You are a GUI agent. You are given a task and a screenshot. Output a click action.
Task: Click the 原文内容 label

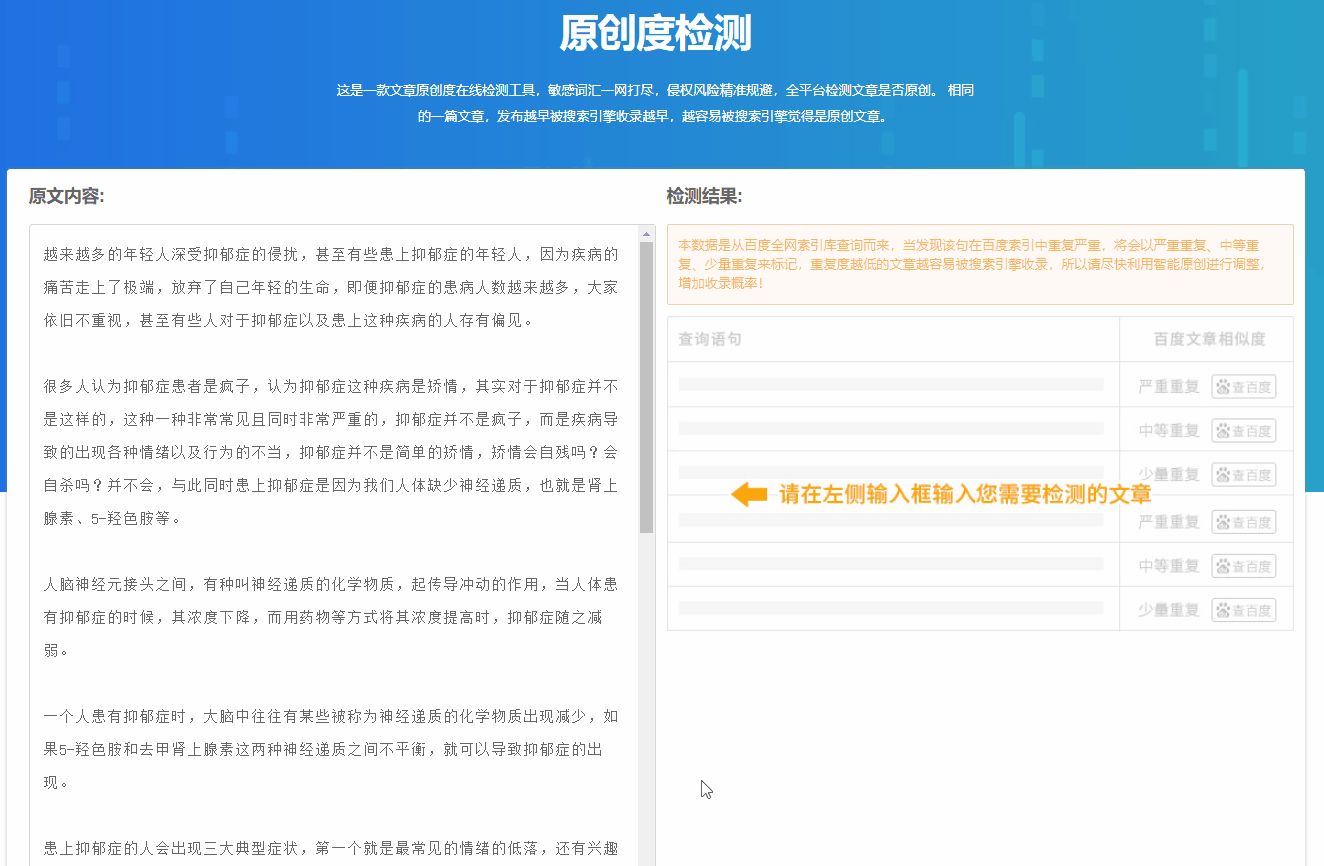(66, 196)
